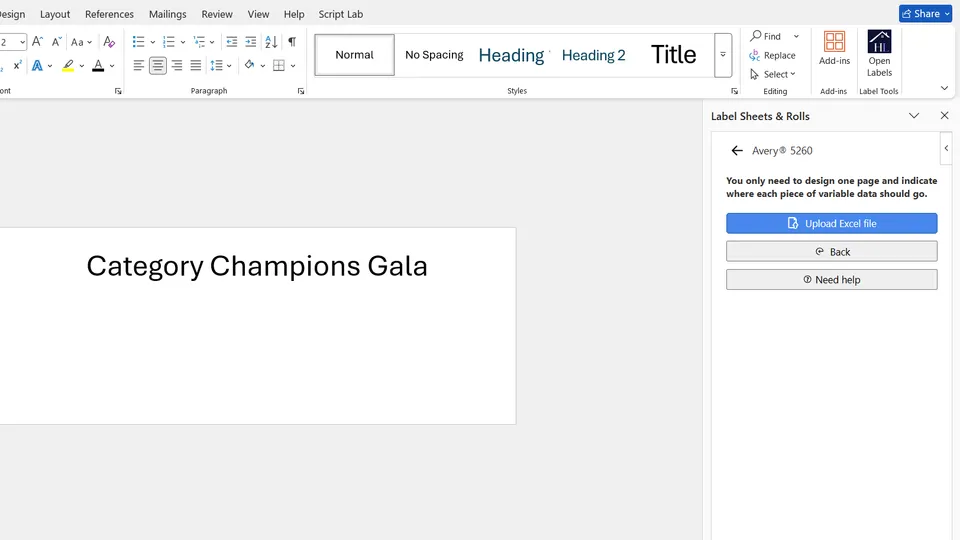Align text left

139,65
